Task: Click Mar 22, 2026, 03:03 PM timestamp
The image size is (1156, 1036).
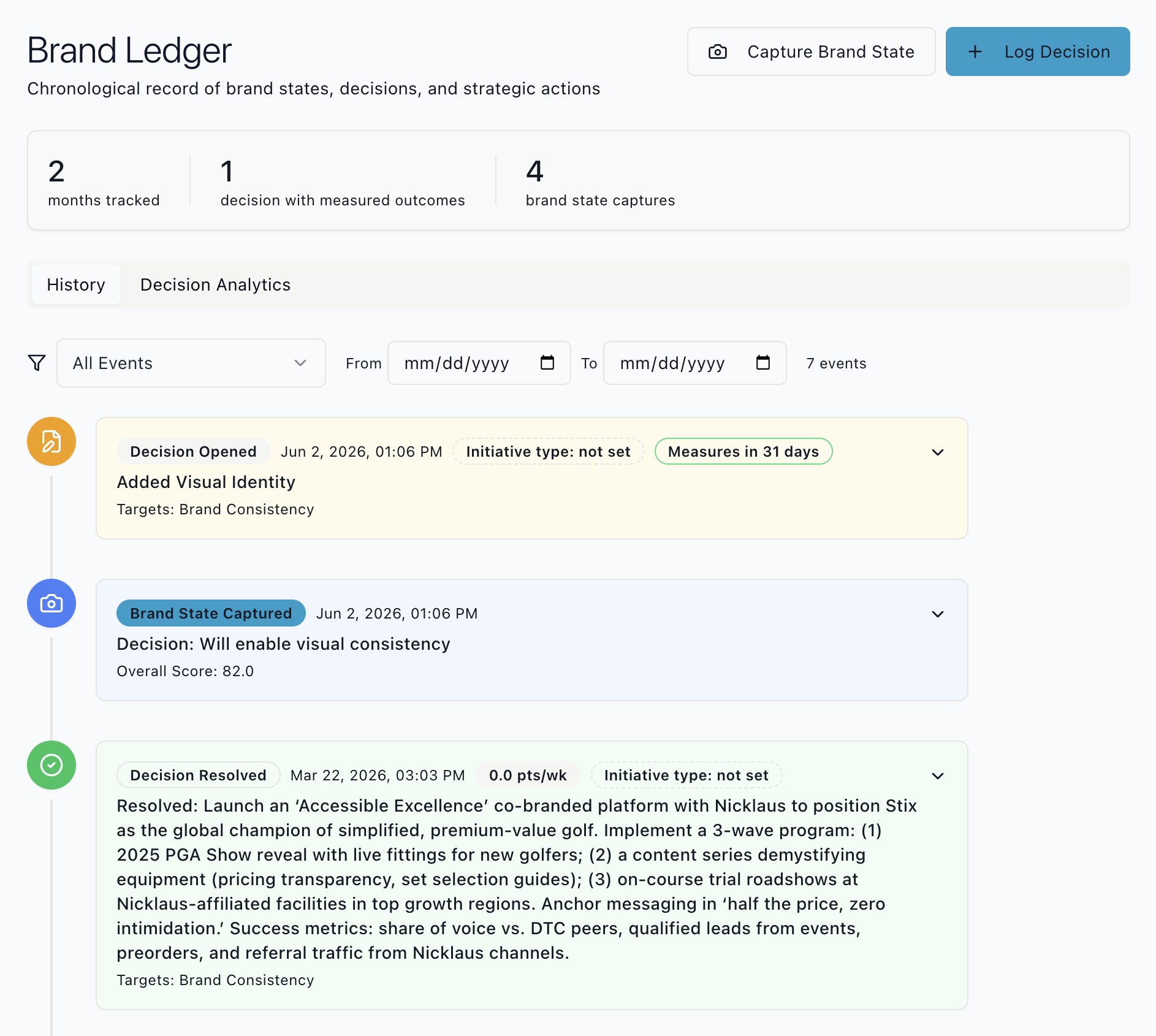Action: (378, 775)
